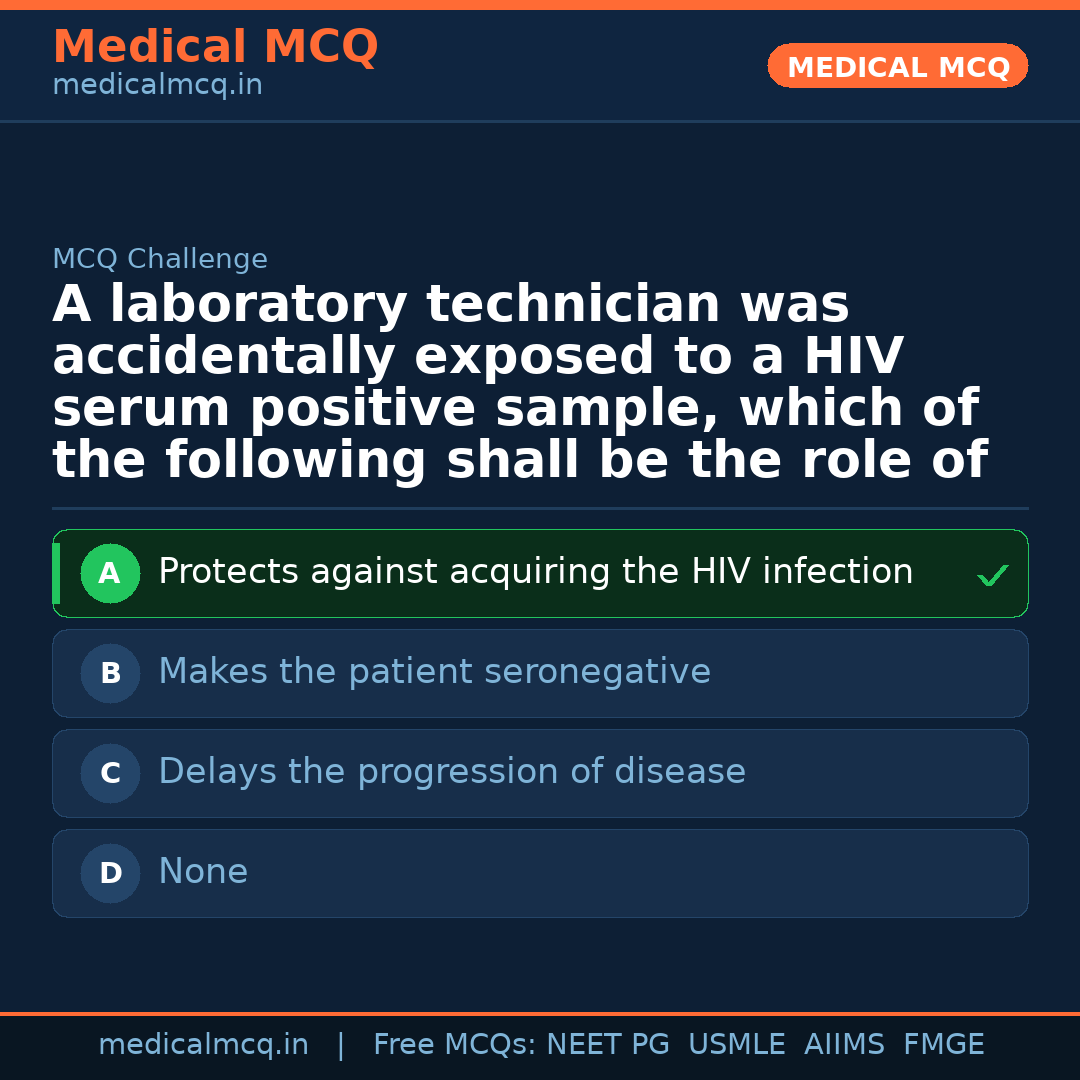The width and height of the screenshot is (1080, 1080).
Task: Click the green A option circle
Action: 110,574
